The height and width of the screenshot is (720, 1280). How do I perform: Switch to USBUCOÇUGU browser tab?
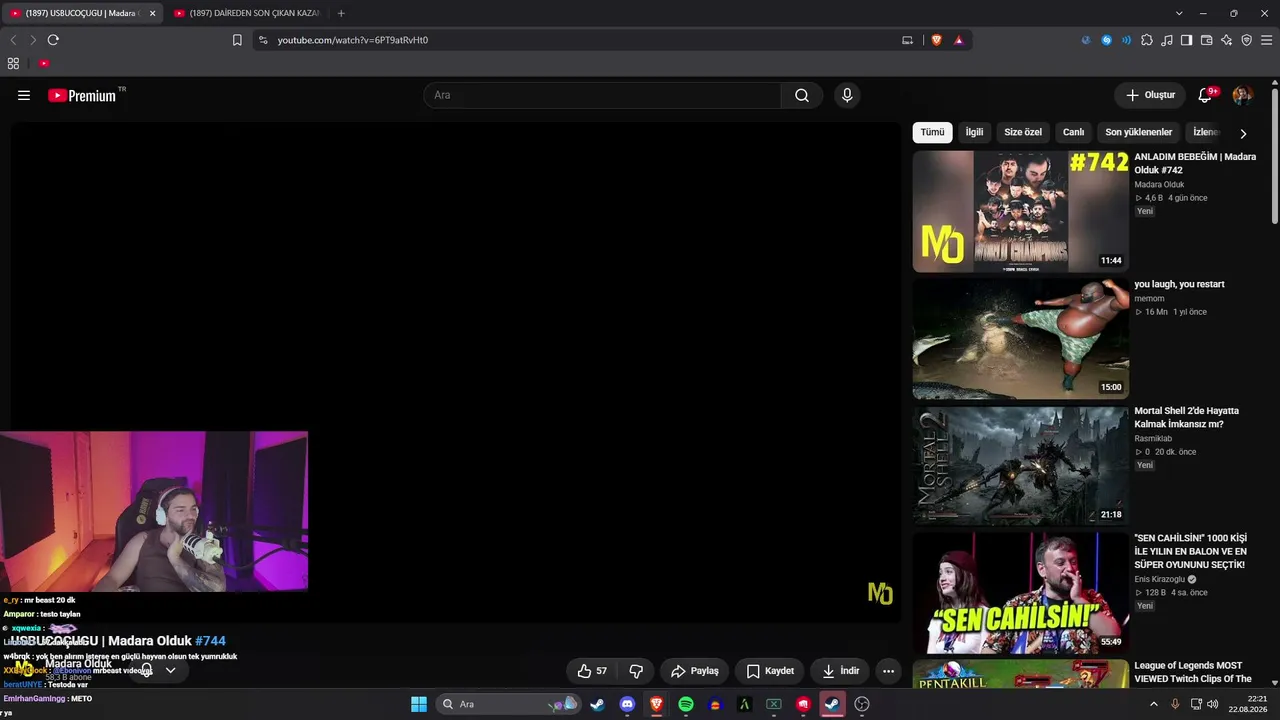[x=82, y=13]
